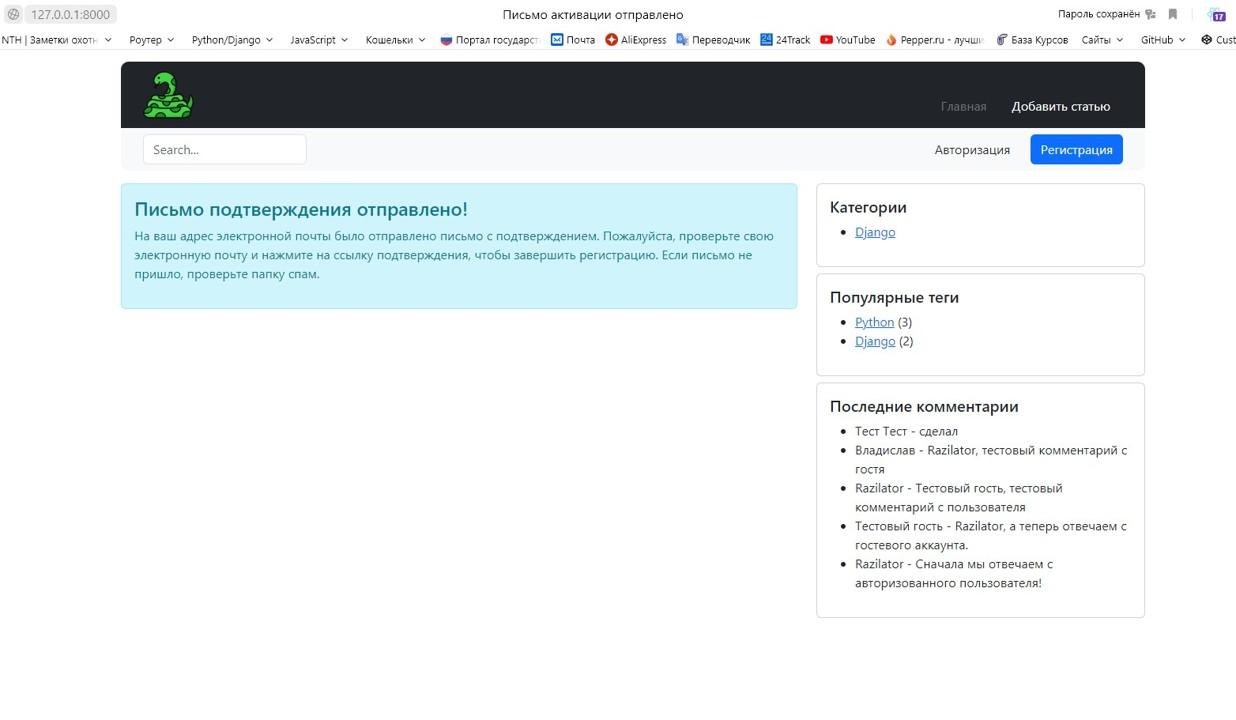Open the AliExpress bookmark

[636, 40]
